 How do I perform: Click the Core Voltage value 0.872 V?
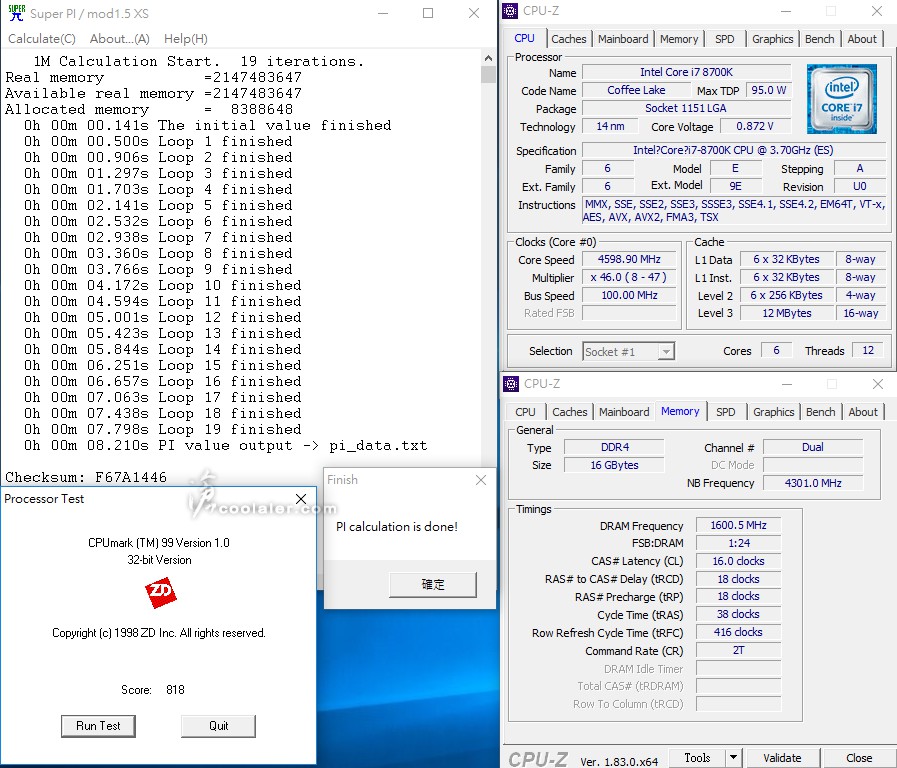(x=755, y=126)
